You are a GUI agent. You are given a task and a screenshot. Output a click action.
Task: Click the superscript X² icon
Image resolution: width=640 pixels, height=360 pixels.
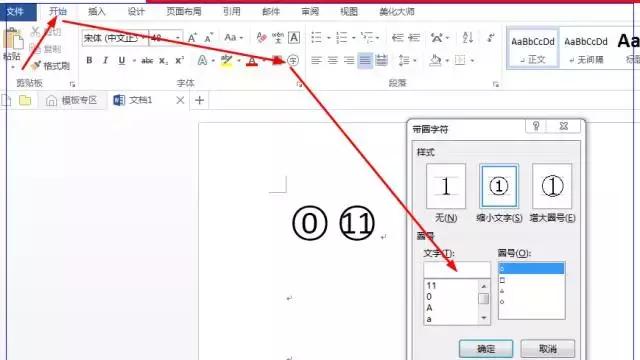[180, 60]
